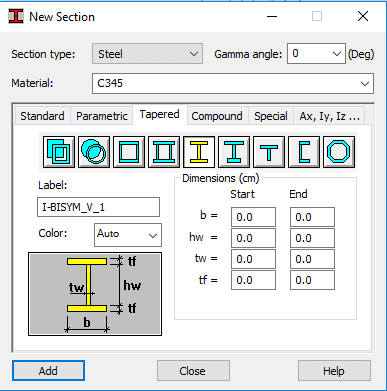Open the Compound tab
This screenshot has height=391, width=387.
pyautogui.click(x=217, y=116)
